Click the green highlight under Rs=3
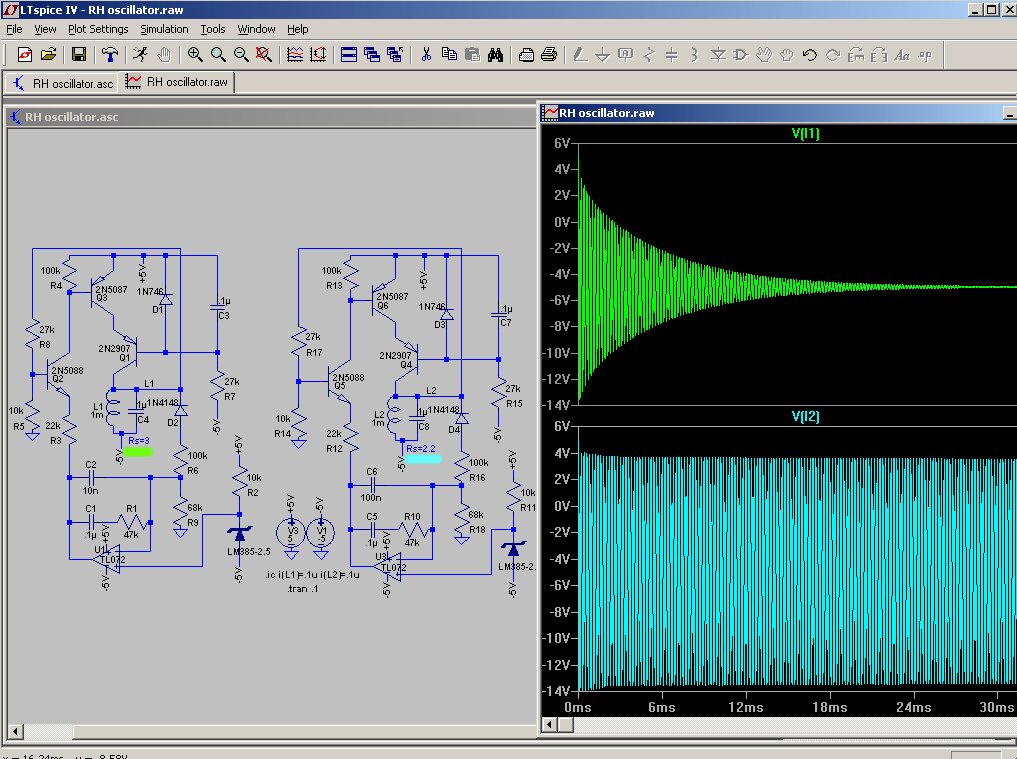 137,452
